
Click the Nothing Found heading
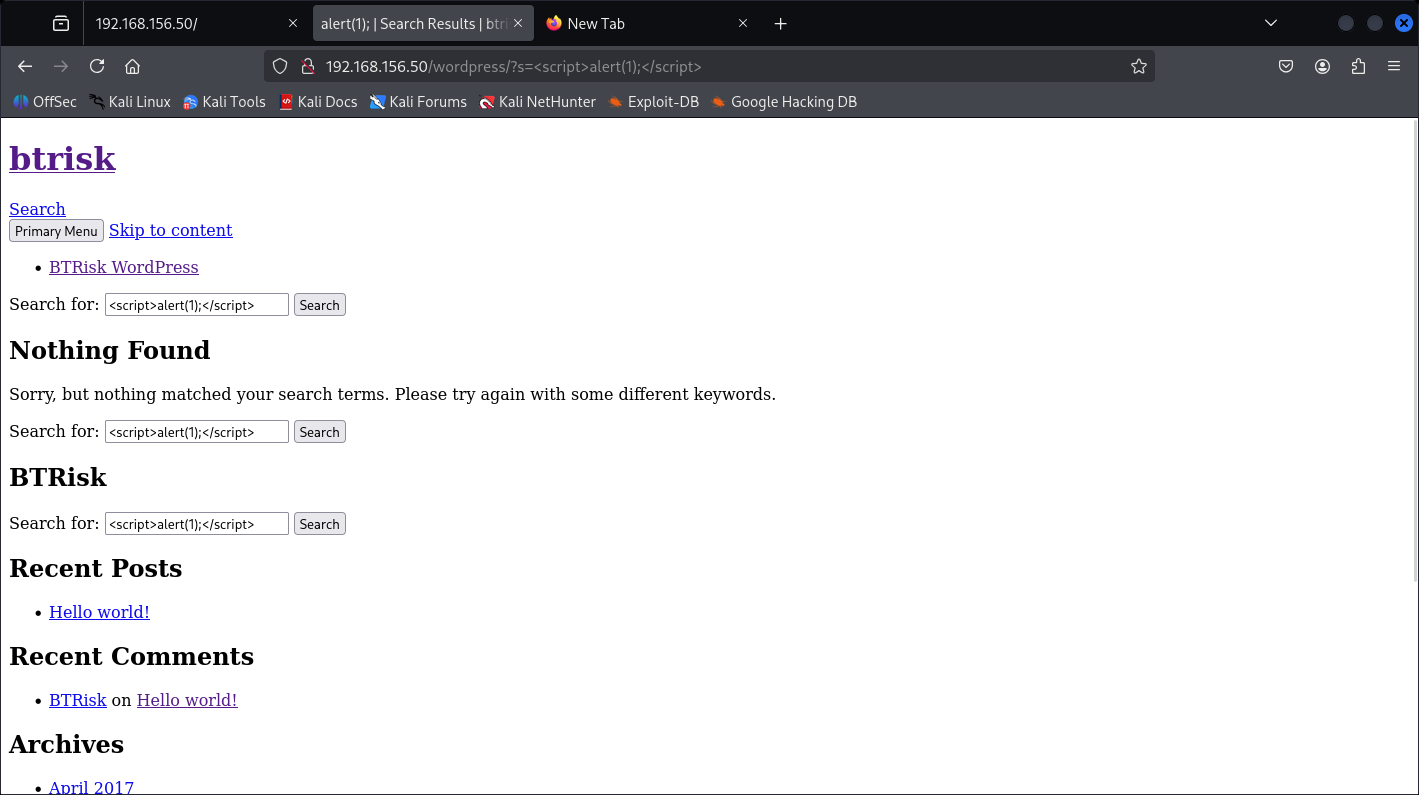110,350
